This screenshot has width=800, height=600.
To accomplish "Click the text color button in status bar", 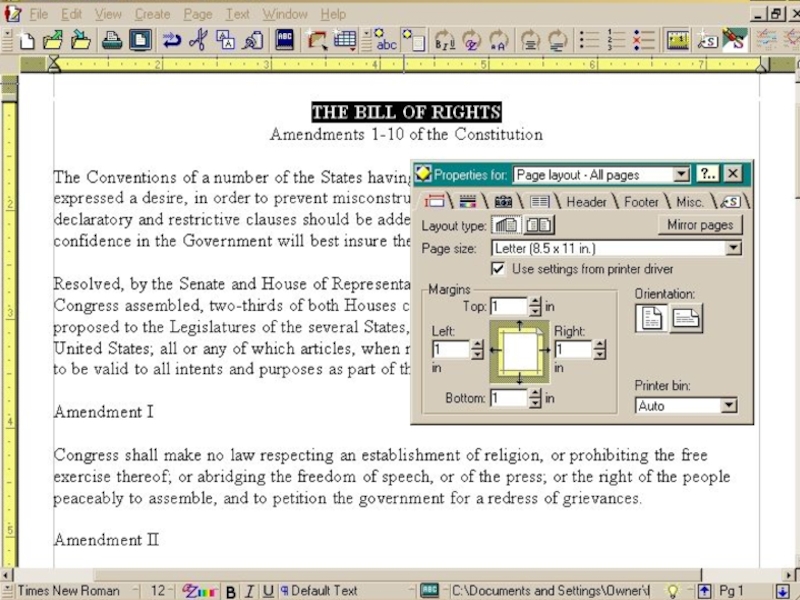I will pos(199,591).
